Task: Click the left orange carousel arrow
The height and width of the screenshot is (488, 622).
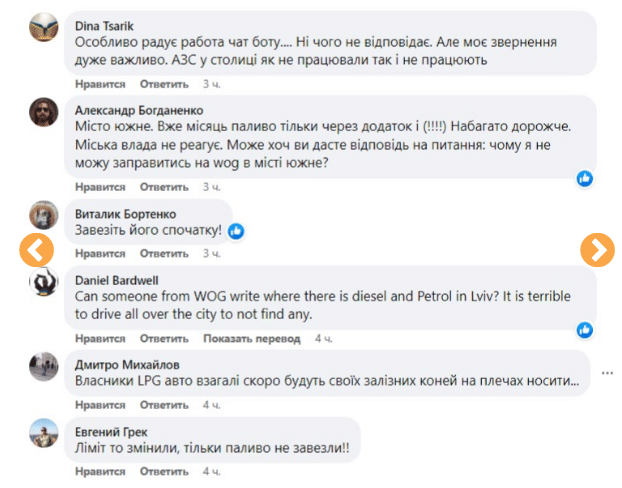Action: (37, 249)
